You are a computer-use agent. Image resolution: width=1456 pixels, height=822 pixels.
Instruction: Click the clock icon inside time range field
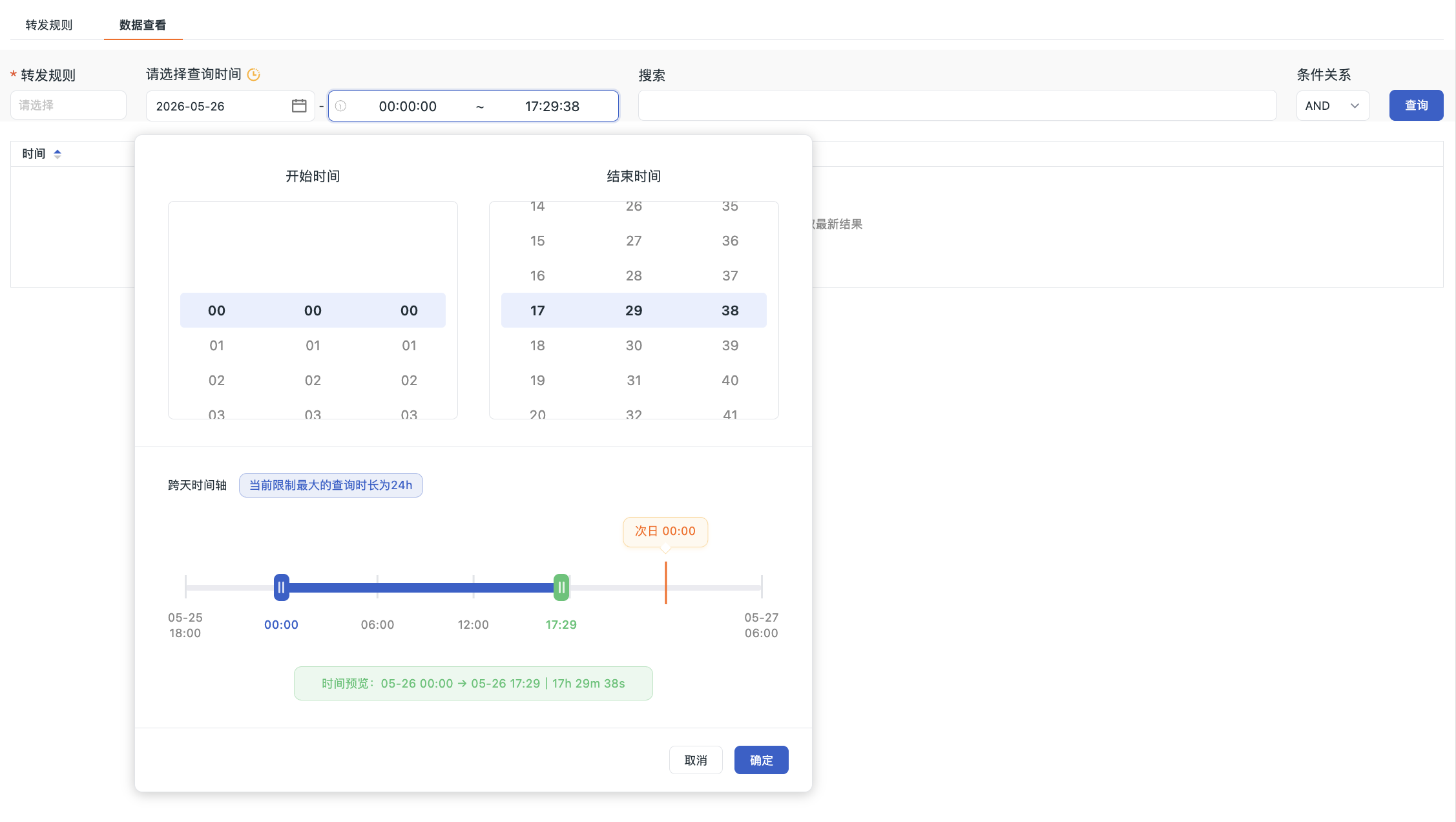340,106
